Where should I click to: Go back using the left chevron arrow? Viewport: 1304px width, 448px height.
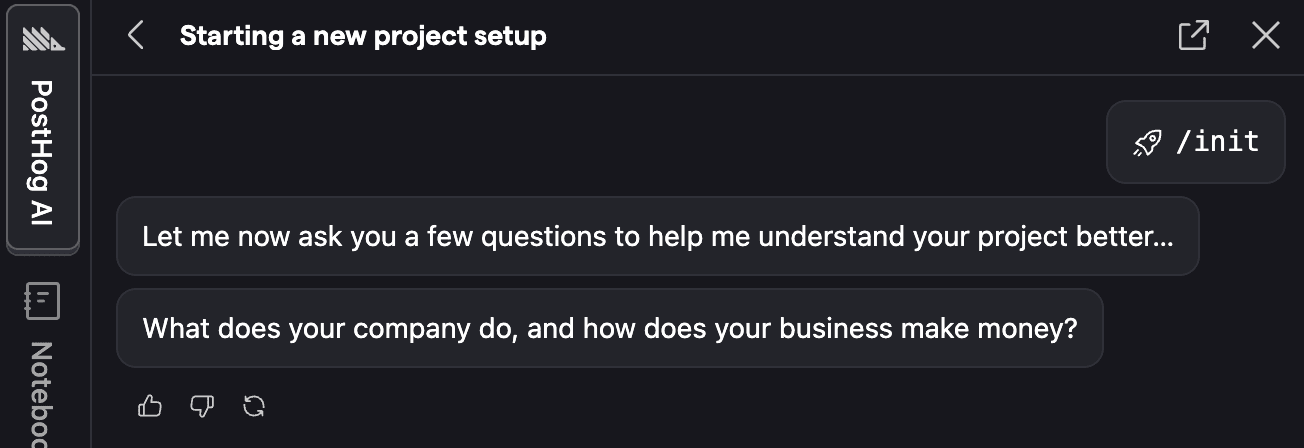[136, 37]
